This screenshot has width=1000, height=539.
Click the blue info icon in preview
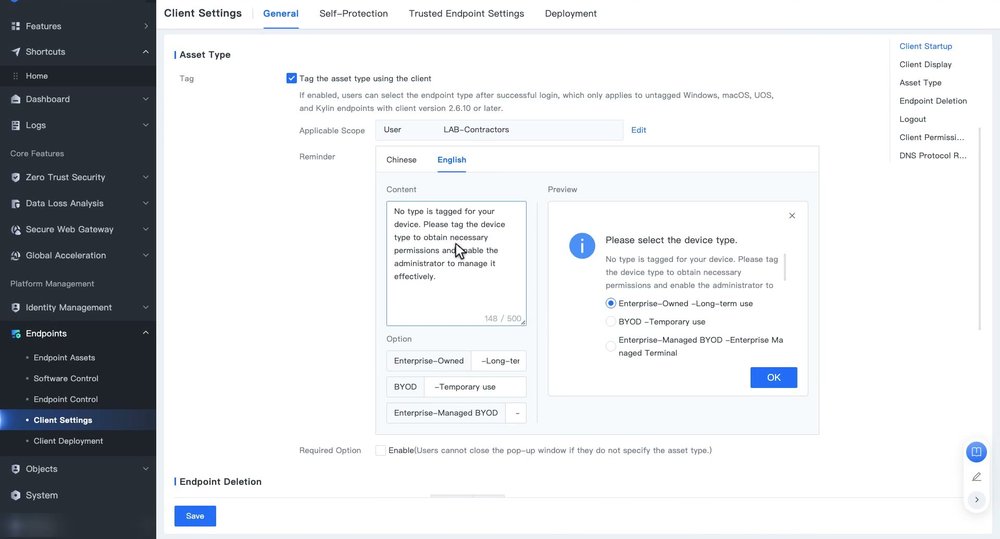point(582,246)
